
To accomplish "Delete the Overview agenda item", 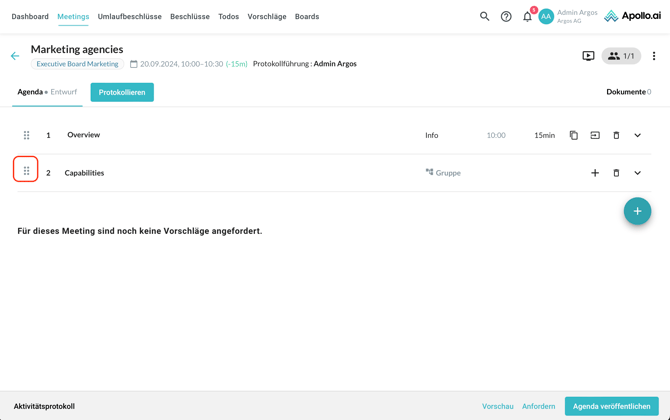I will (616, 135).
